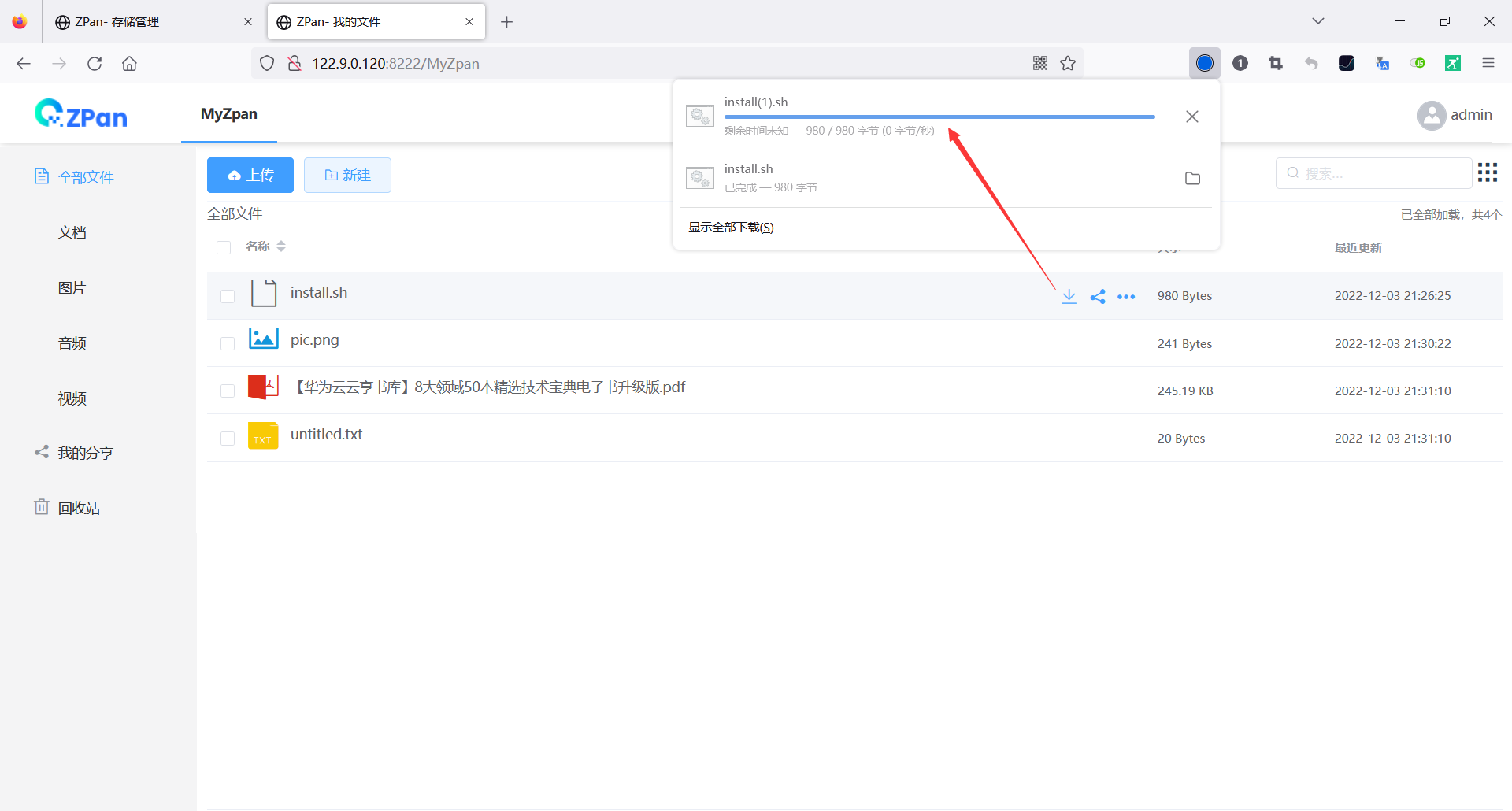1512x811 pixels.
Task: Open the pic.png image file icon
Action: [263, 339]
